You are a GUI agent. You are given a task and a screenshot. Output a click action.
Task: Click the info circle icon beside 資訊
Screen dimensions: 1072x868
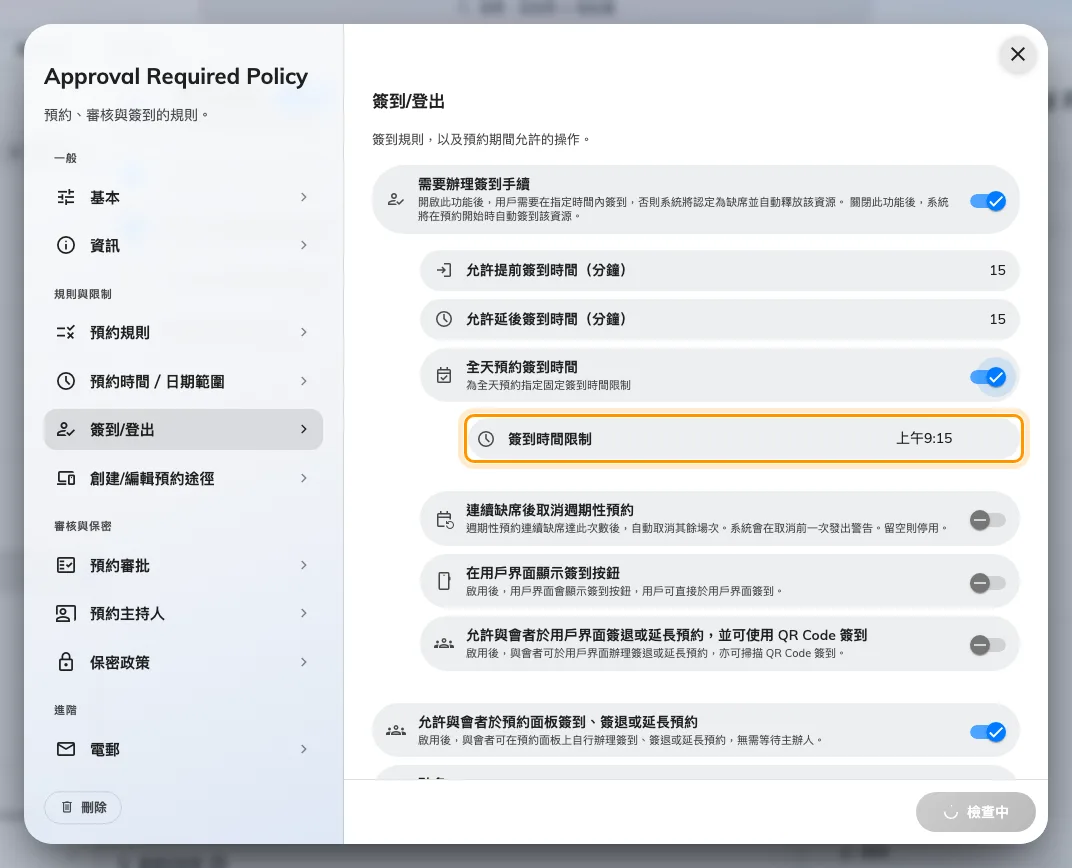[x=66, y=245]
